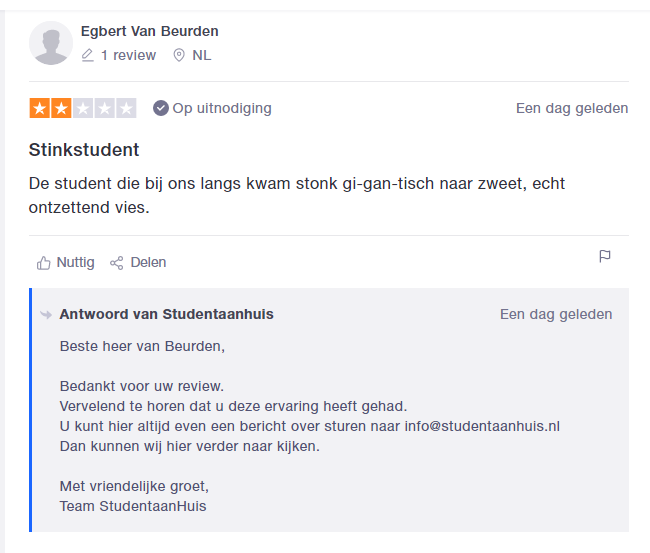The height and width of the screenshot is (553, 650).
Task: Click the pencil review count icon
Action: click(x=88, y=55)
